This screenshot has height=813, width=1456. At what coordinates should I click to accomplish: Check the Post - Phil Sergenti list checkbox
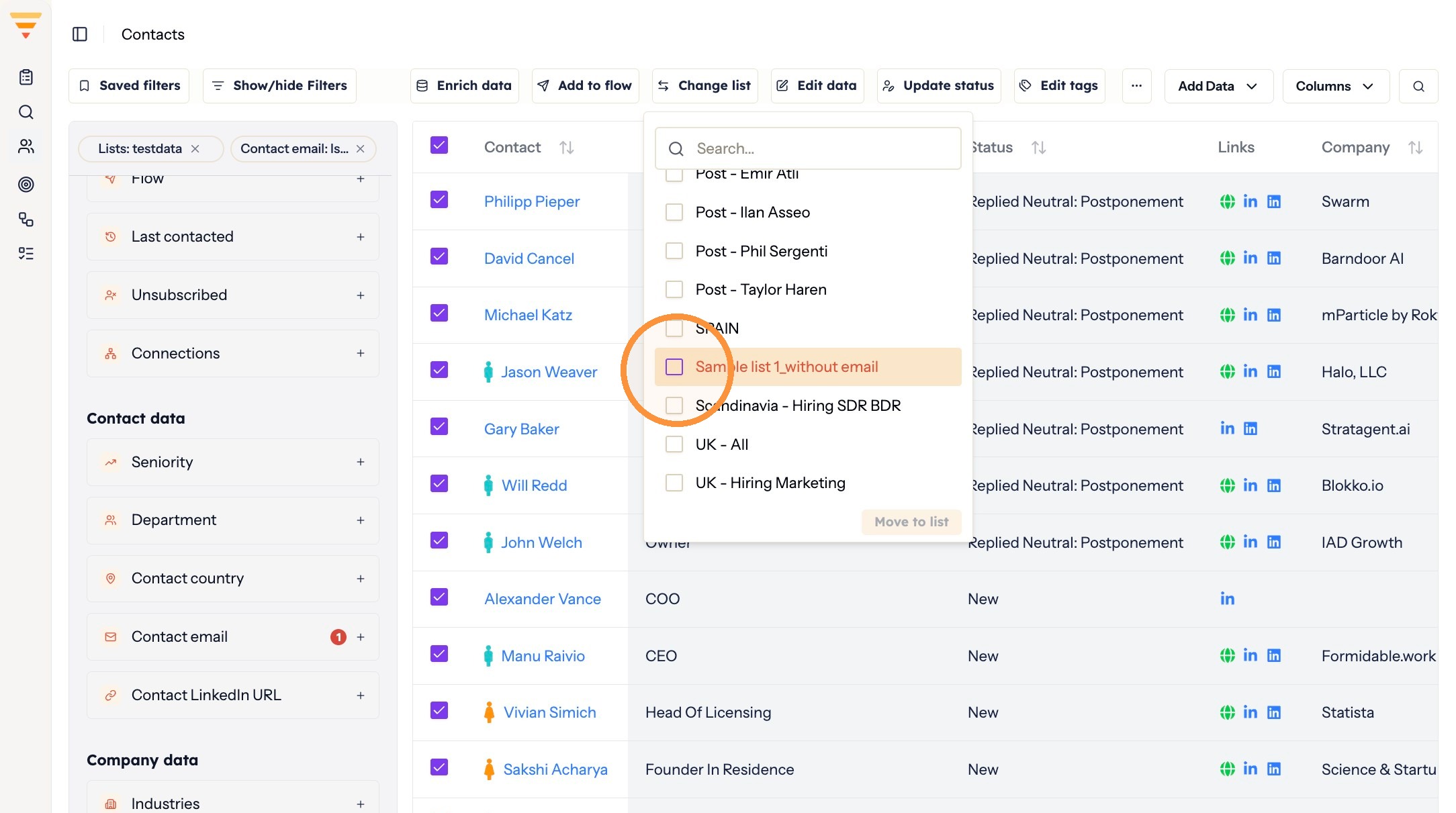(674, 251)
